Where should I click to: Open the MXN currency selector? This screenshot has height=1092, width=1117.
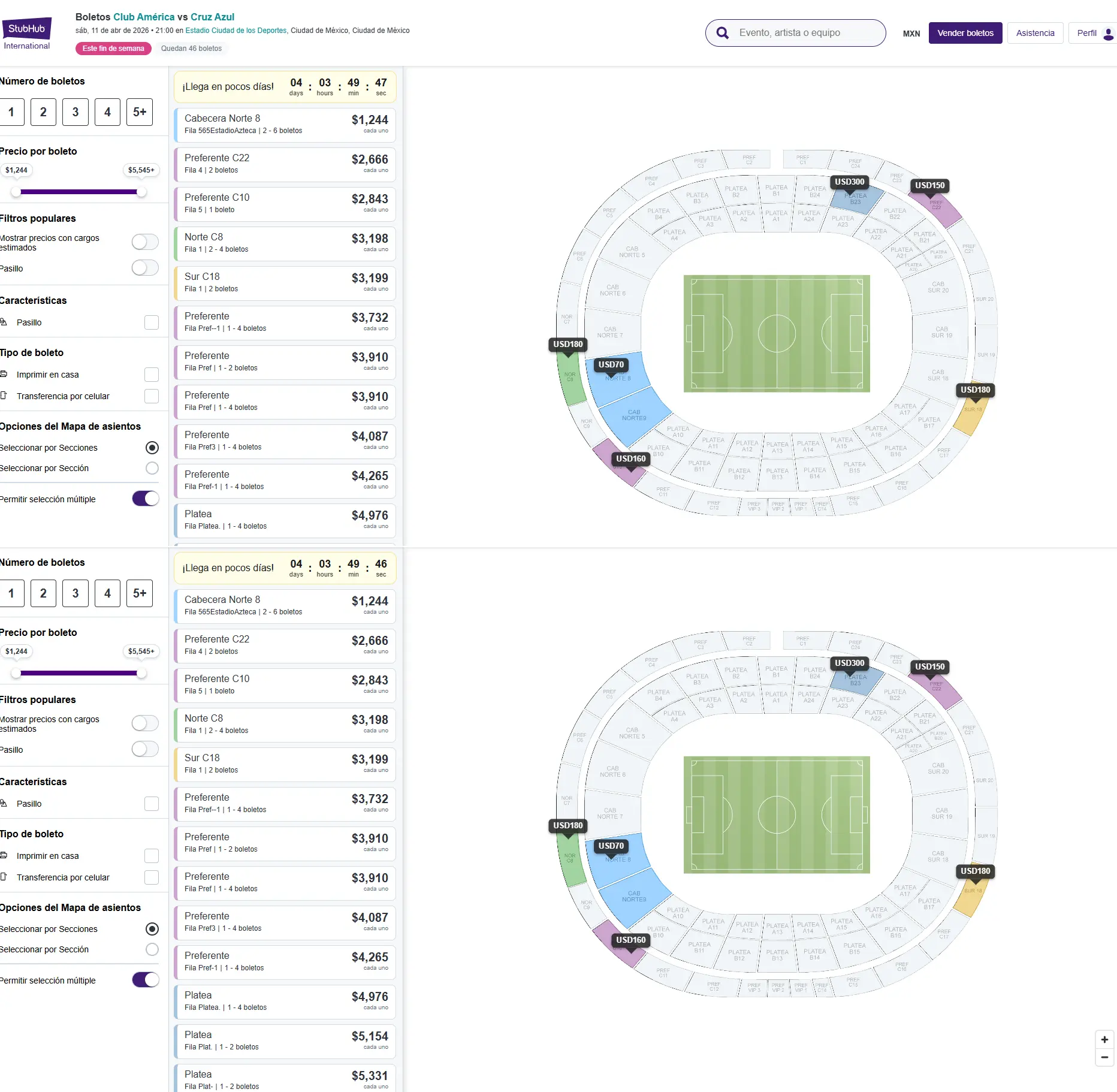pyautogui.click(x=911, y=34)
